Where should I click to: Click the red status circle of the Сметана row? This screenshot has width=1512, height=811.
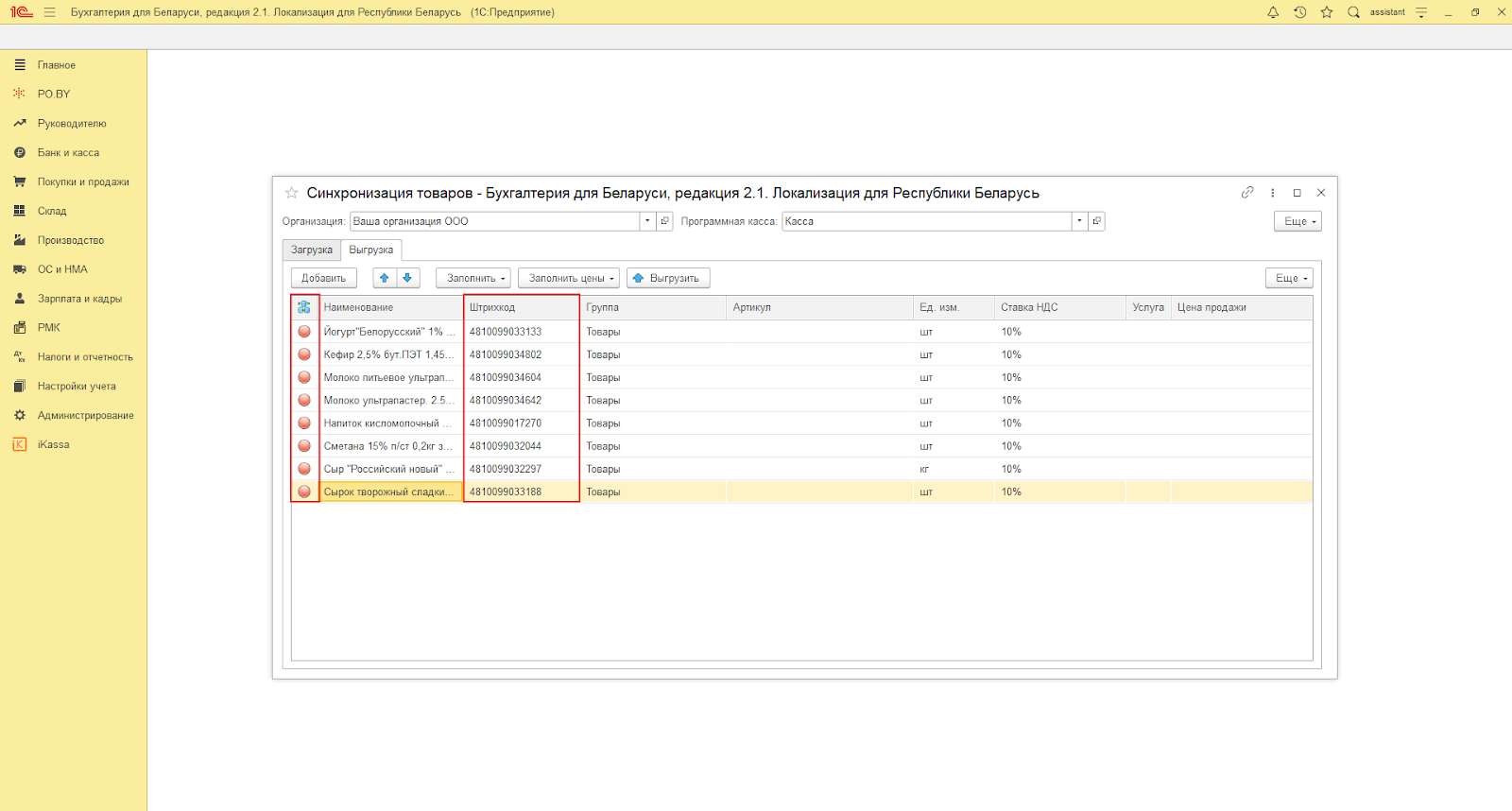click(x=304, y=446)
